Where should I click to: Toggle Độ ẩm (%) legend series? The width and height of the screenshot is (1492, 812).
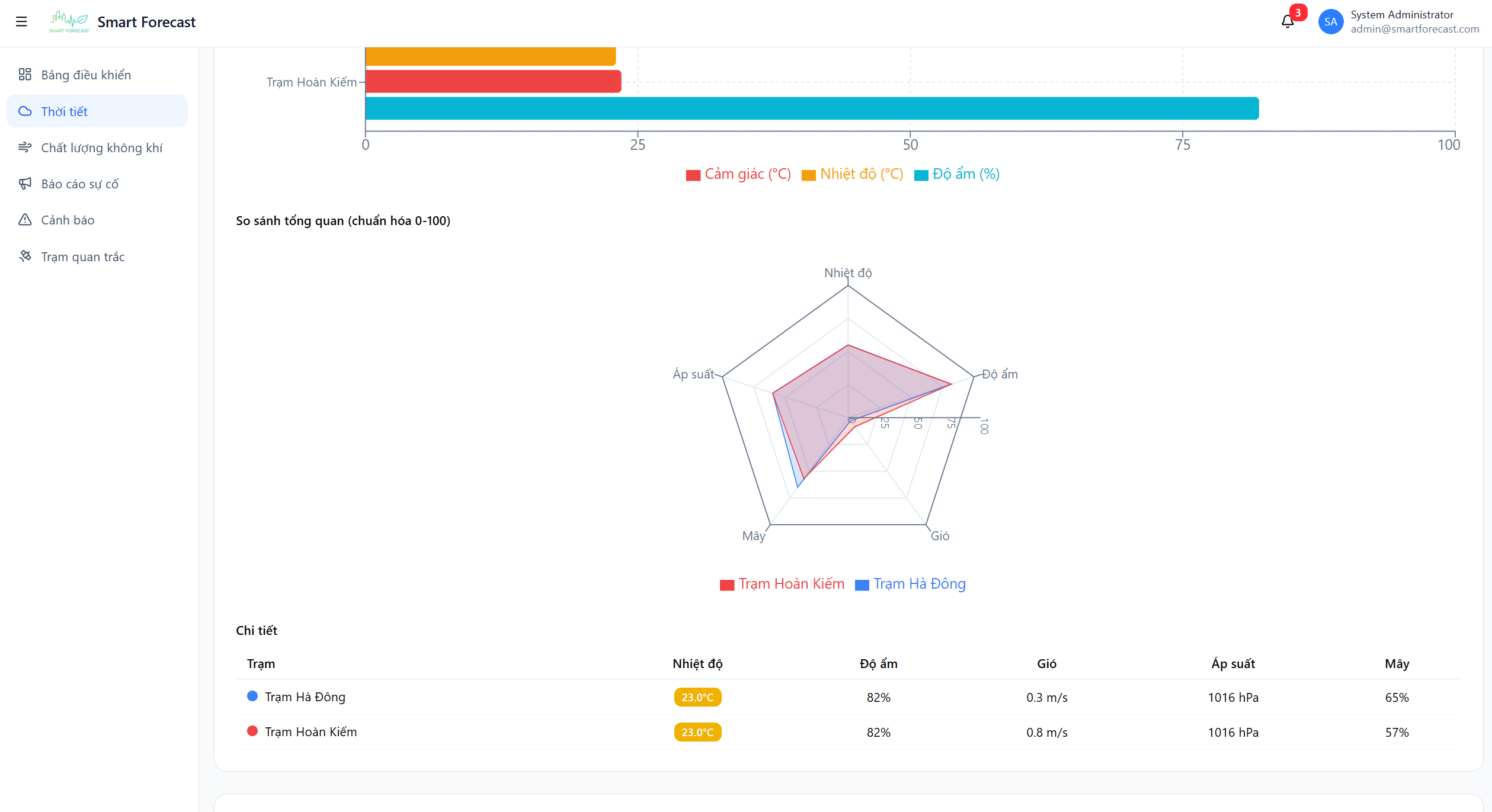[956, 174]
